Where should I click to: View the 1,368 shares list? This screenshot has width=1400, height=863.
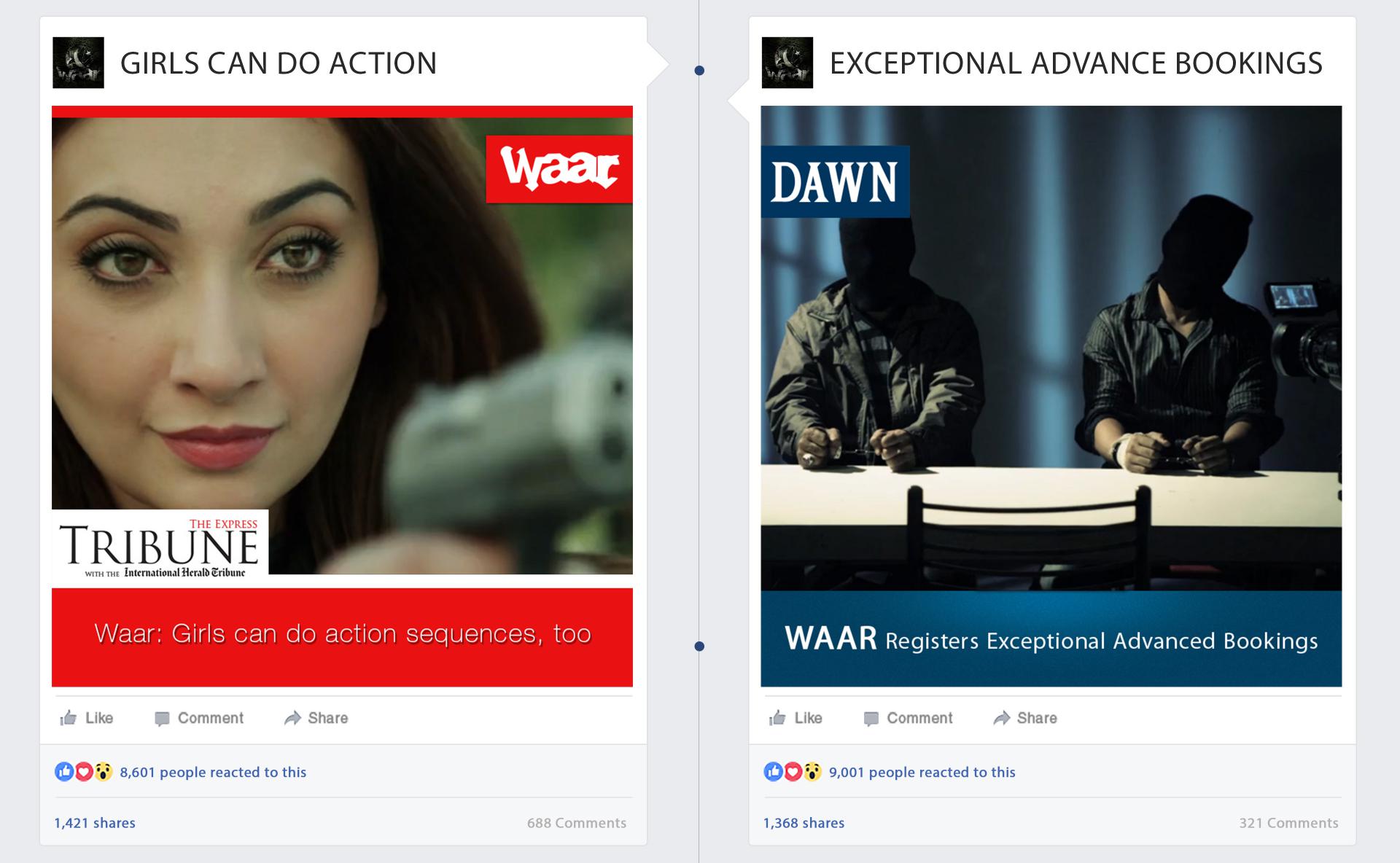(x=804, y=823)
